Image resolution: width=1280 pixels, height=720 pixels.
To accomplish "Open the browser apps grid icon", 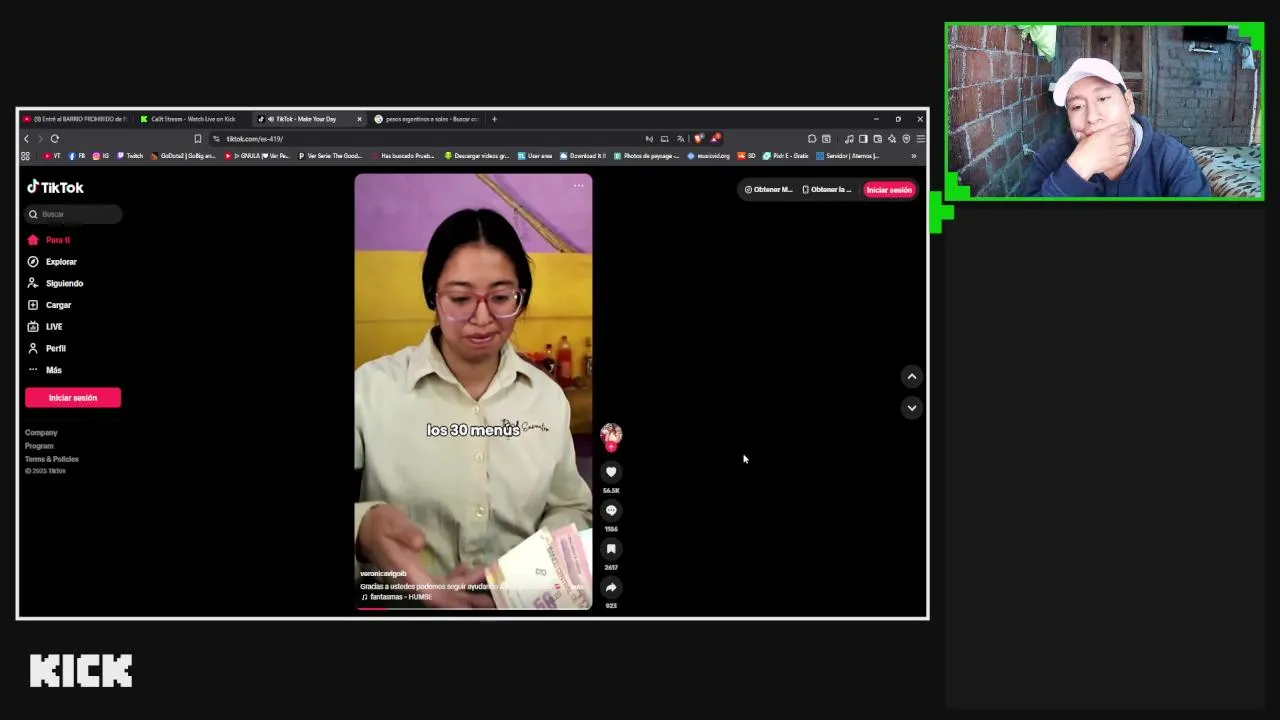I will pos(25,156).
